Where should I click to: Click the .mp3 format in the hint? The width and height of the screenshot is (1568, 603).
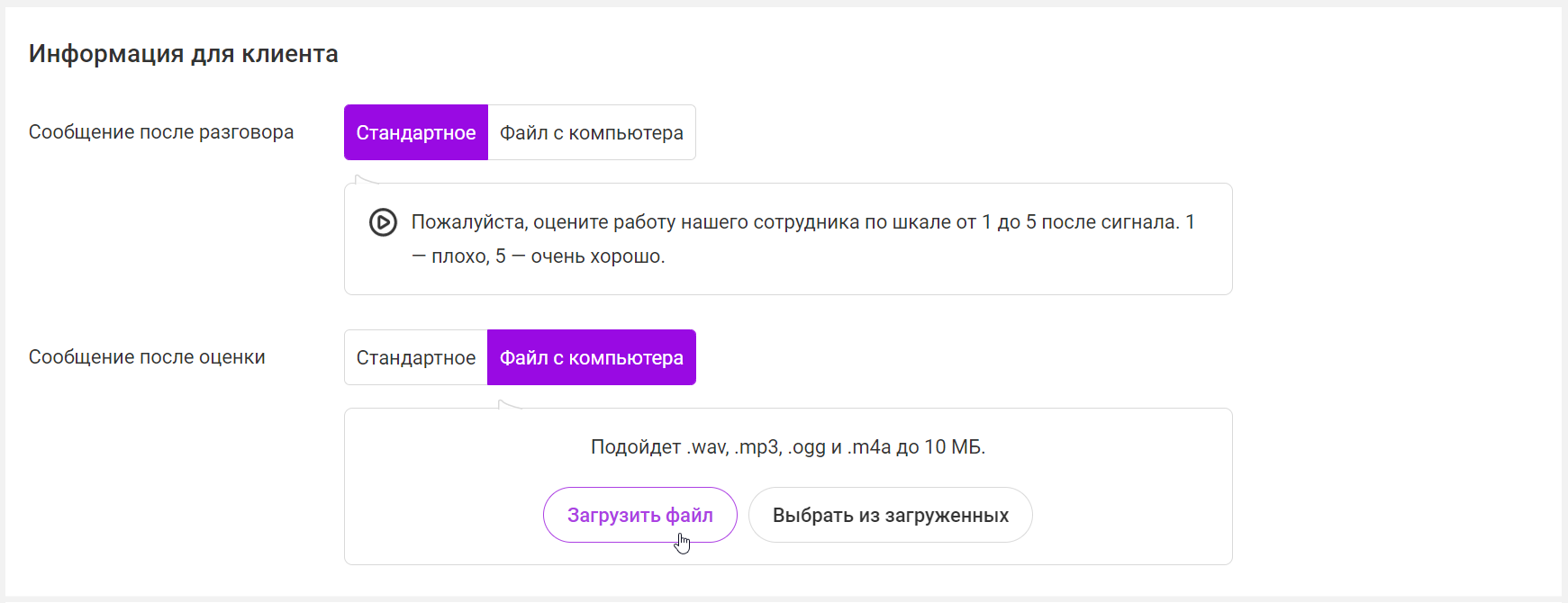pyautogui.click(x=757, y=447)
